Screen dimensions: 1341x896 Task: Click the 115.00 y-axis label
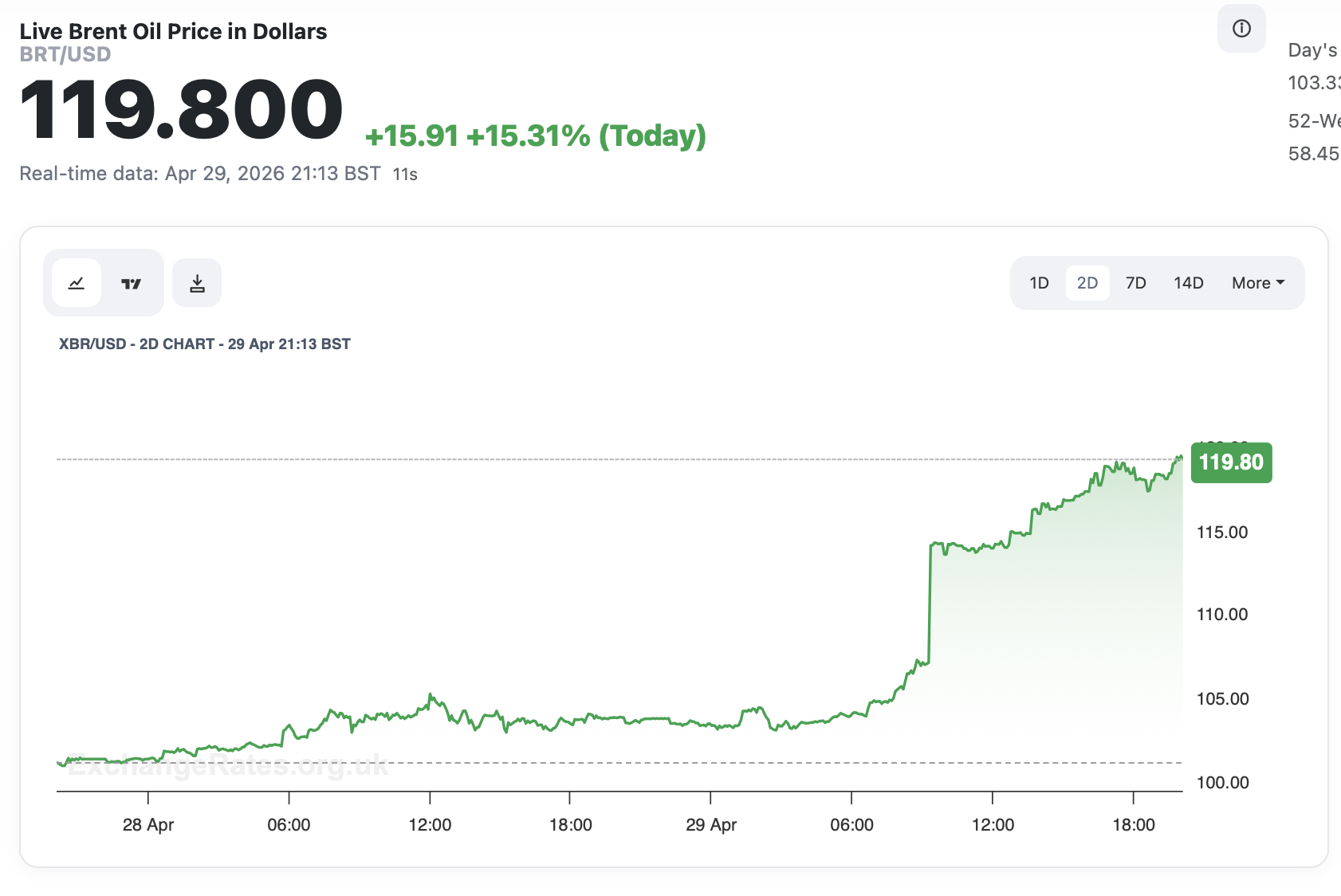click(x=1222, y=532)
